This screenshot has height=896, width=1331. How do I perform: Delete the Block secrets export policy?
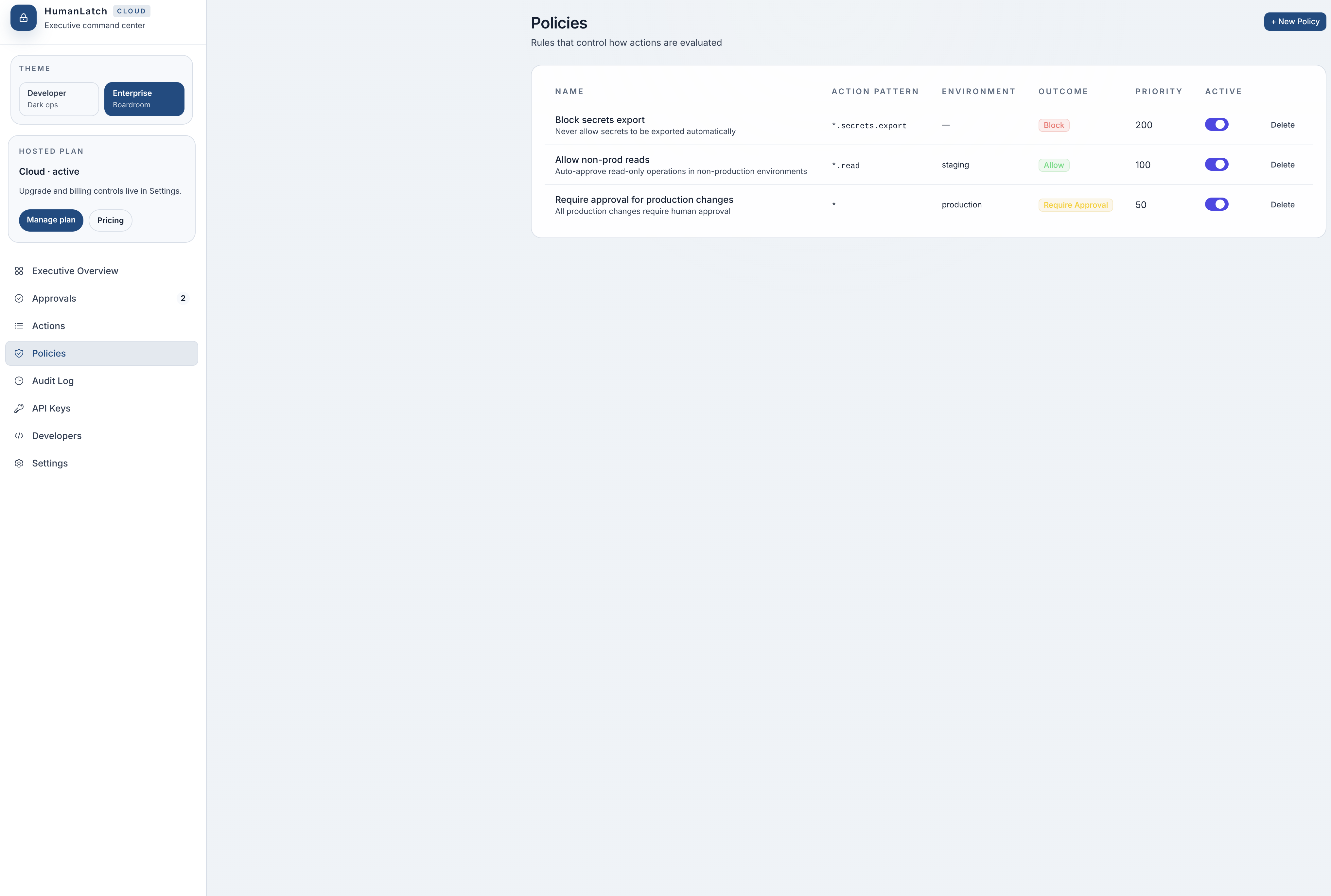click(1282, 125)
